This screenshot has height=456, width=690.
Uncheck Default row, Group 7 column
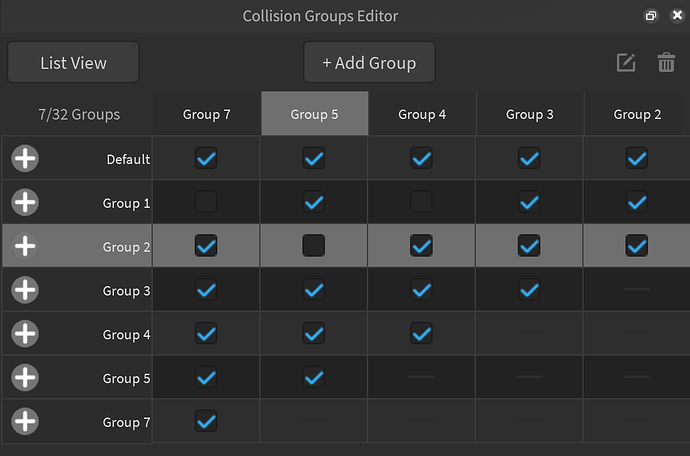tap(206, 158)
